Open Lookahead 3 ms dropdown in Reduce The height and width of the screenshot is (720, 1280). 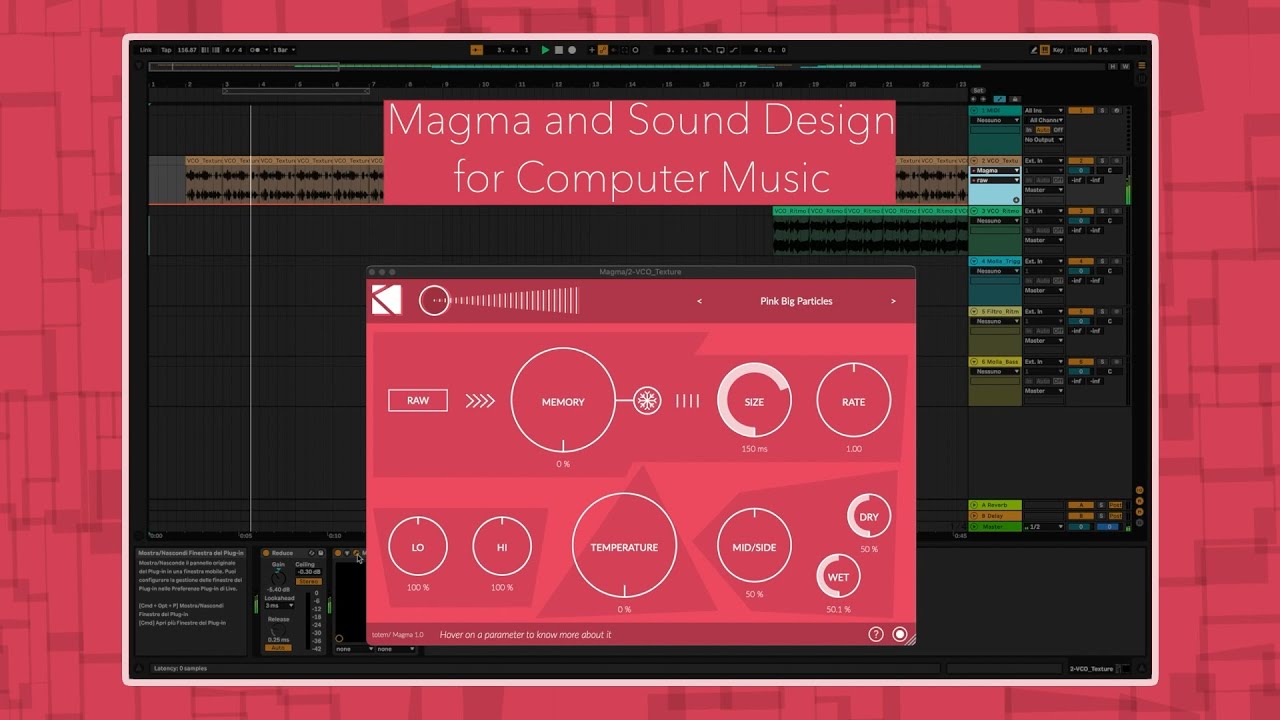(x=279, y=606)
